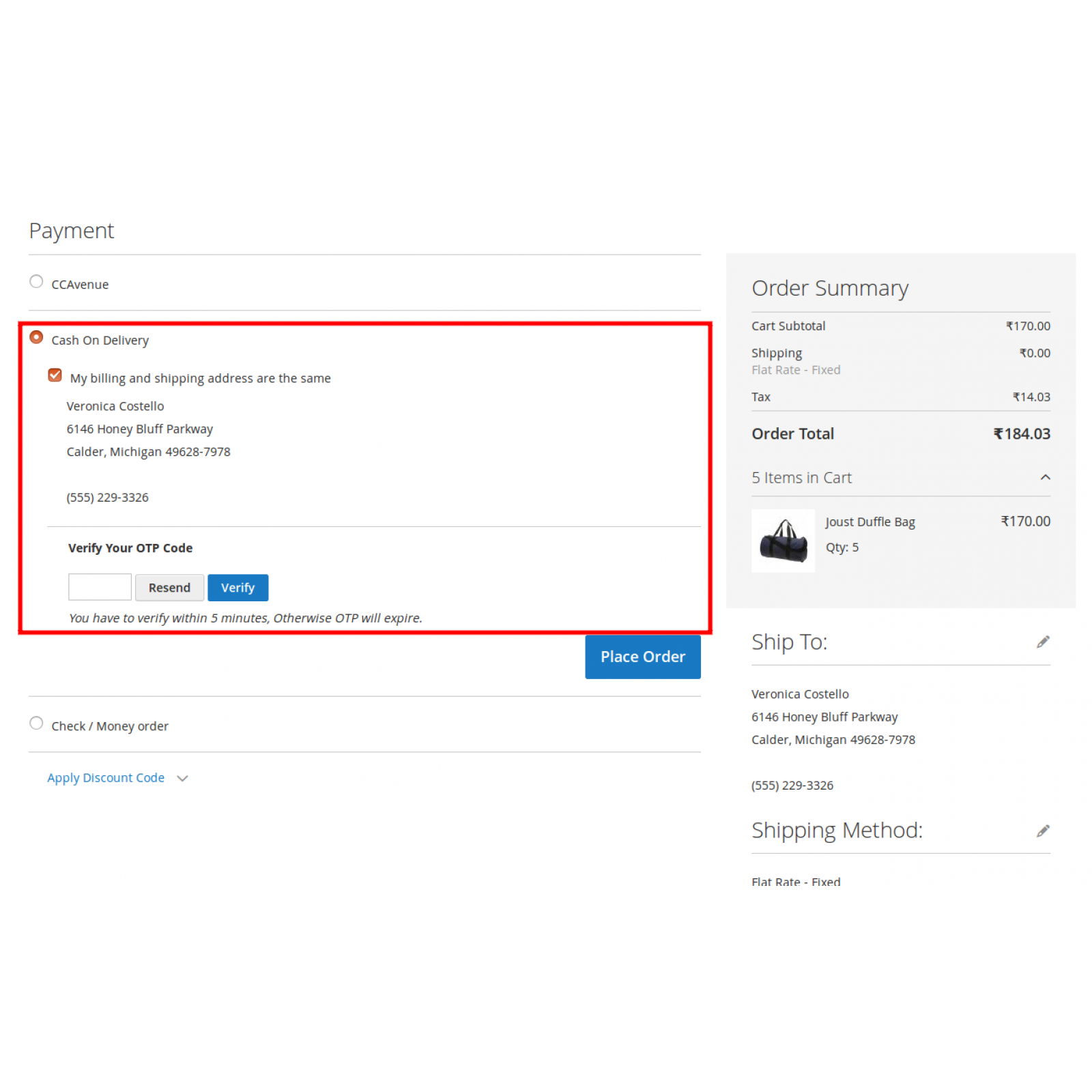Click the Order Summary heading

(830, 289)
